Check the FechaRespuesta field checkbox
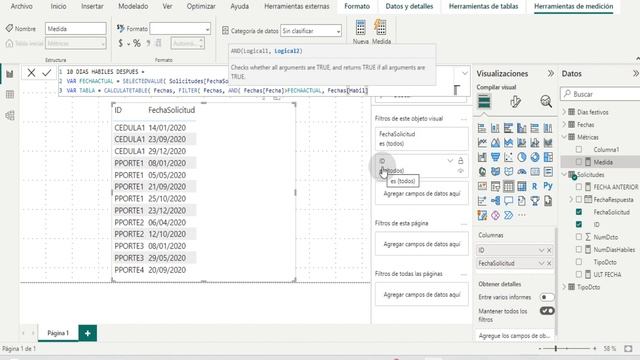The width and height of the screenshot is (640, 360). click(x=579, y=200)
